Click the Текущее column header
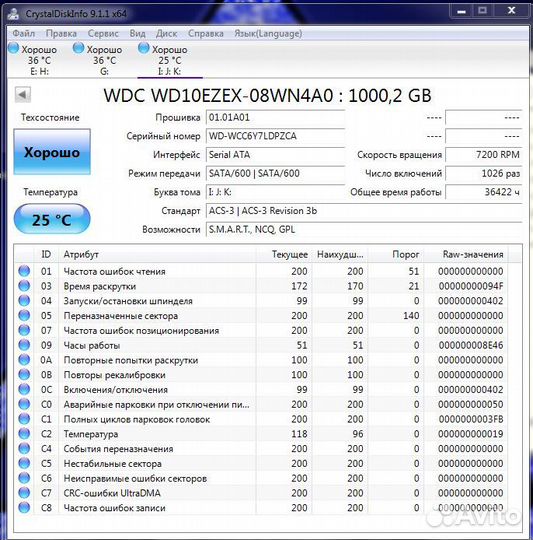533x540 pixels. 284,255
